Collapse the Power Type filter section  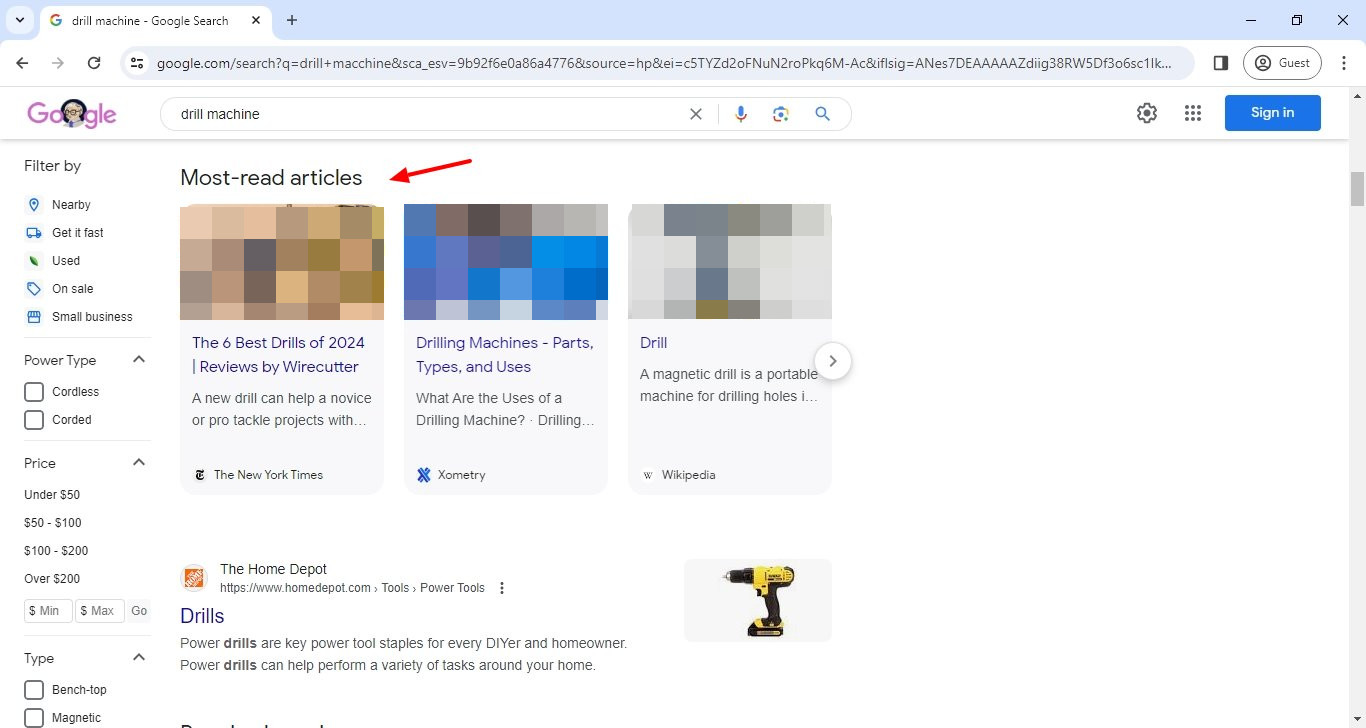pos(138,359)
